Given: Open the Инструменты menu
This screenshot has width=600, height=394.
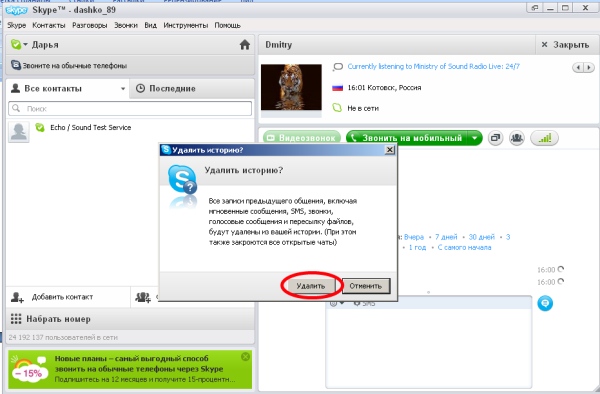Looking at the screenshot, I should (x=186, y=25).
